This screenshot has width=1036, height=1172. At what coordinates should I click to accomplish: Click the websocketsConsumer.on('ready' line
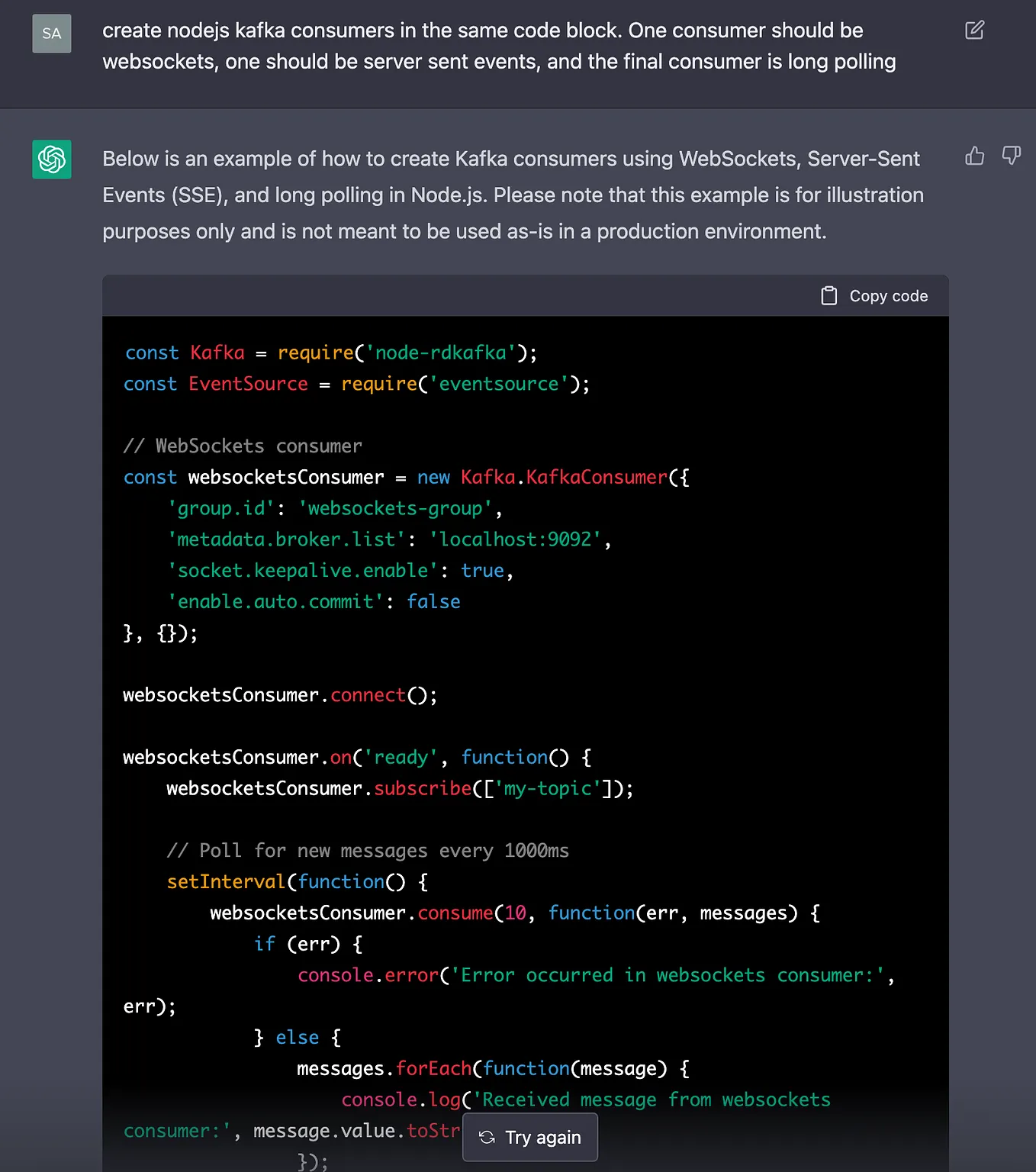click(x=358, y=758)
